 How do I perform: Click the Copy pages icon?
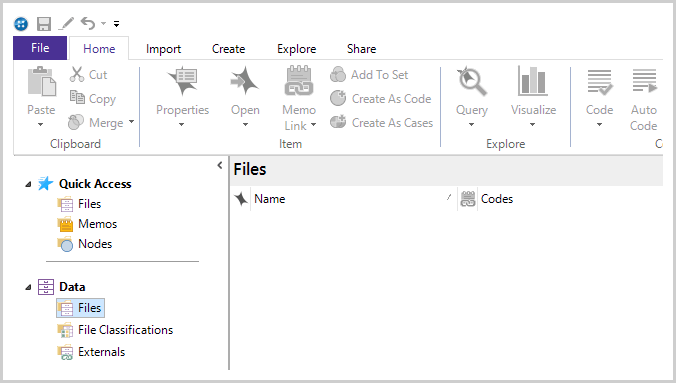tap(77, 97)
